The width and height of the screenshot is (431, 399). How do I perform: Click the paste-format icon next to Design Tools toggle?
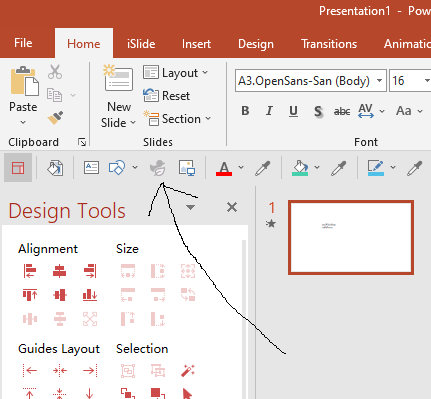click(55, 168)
